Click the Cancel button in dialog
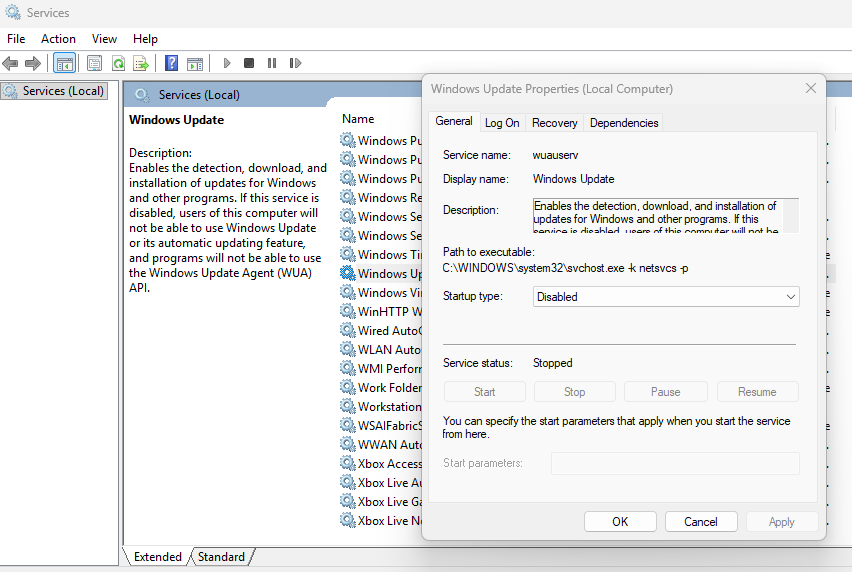 701,521
